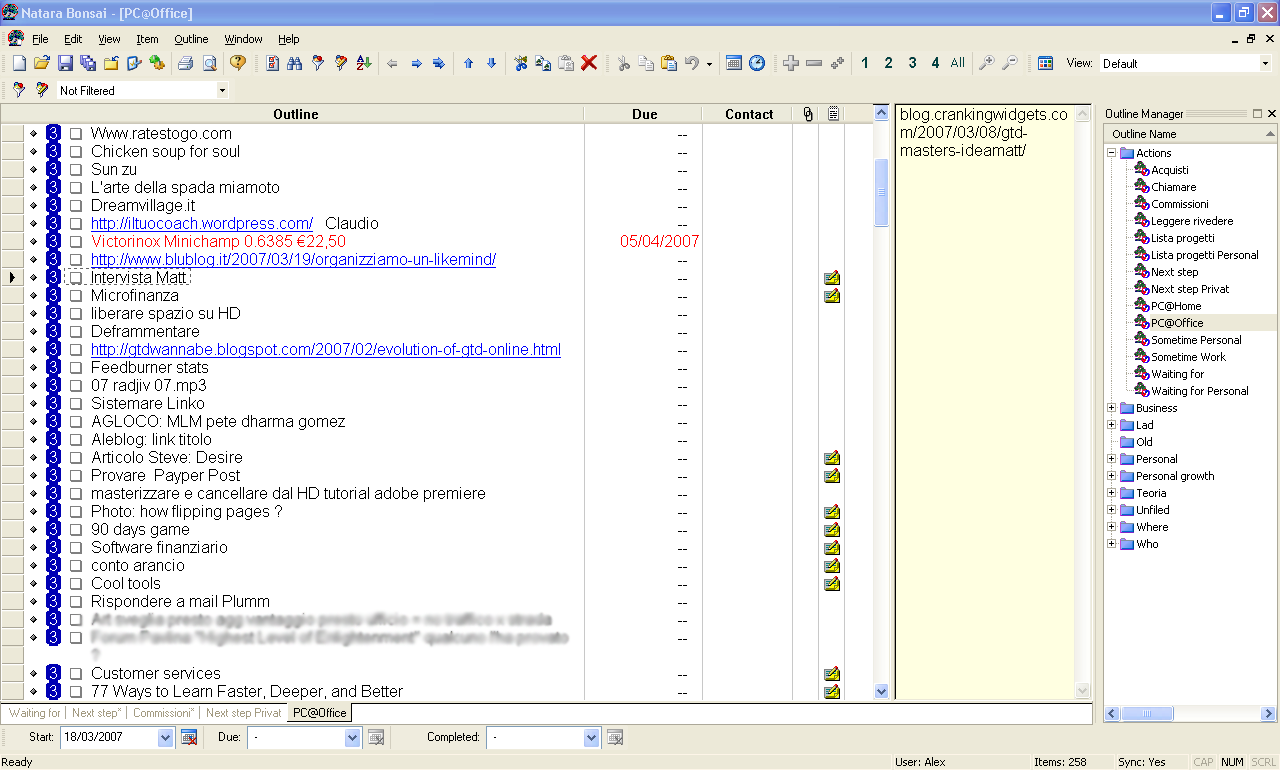Screen dimensions: 1280x770
Task: Open the calendar icon in toolbar
Action: click(734, 63)
